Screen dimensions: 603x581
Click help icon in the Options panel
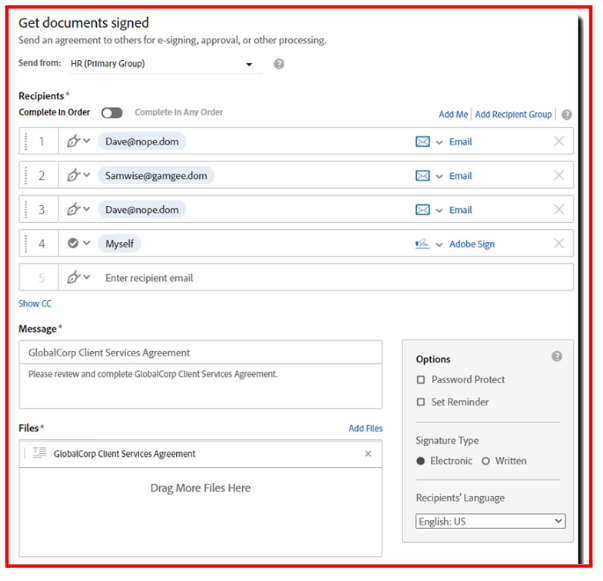coord(557,356)
